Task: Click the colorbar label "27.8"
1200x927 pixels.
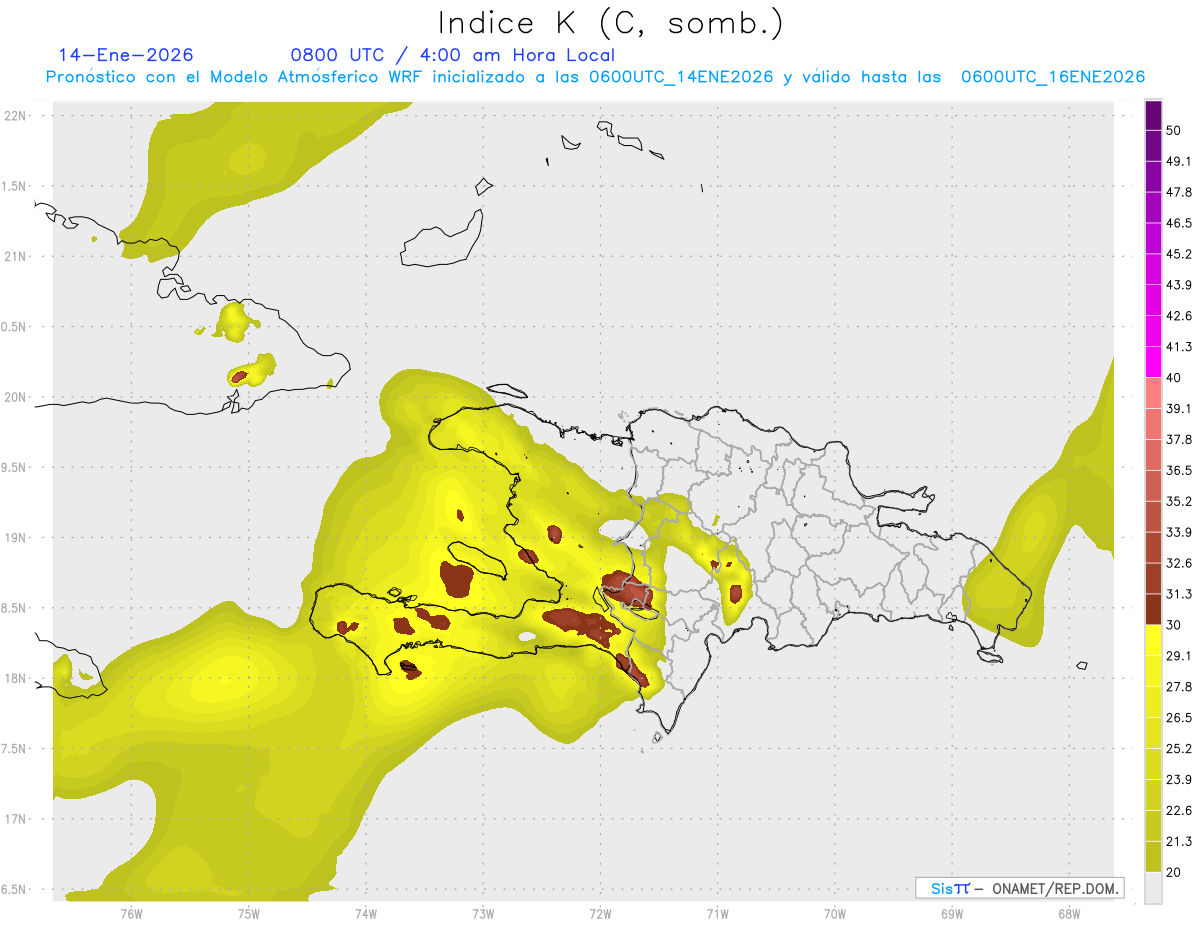Action: pos(1179,686)
